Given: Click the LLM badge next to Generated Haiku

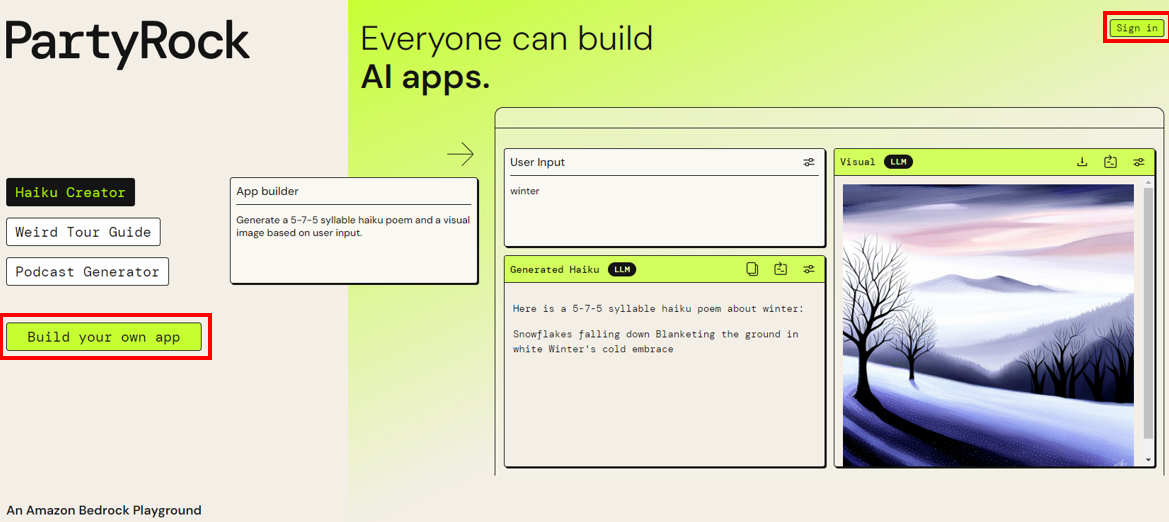Looking at the screenshot, I should pyautogui.click(x=622, y=269).
